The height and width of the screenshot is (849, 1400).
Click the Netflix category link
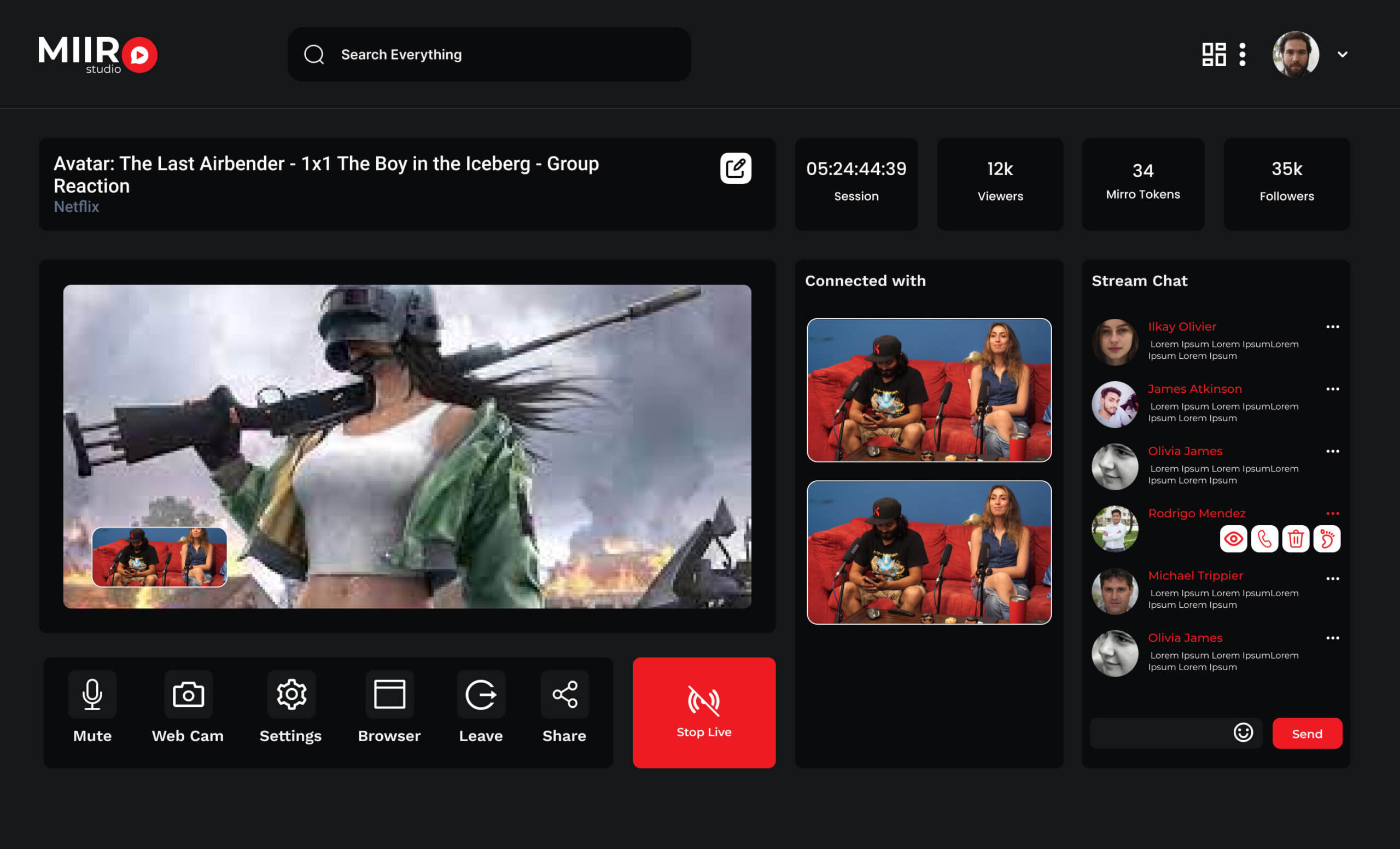[x=76, y=207]
